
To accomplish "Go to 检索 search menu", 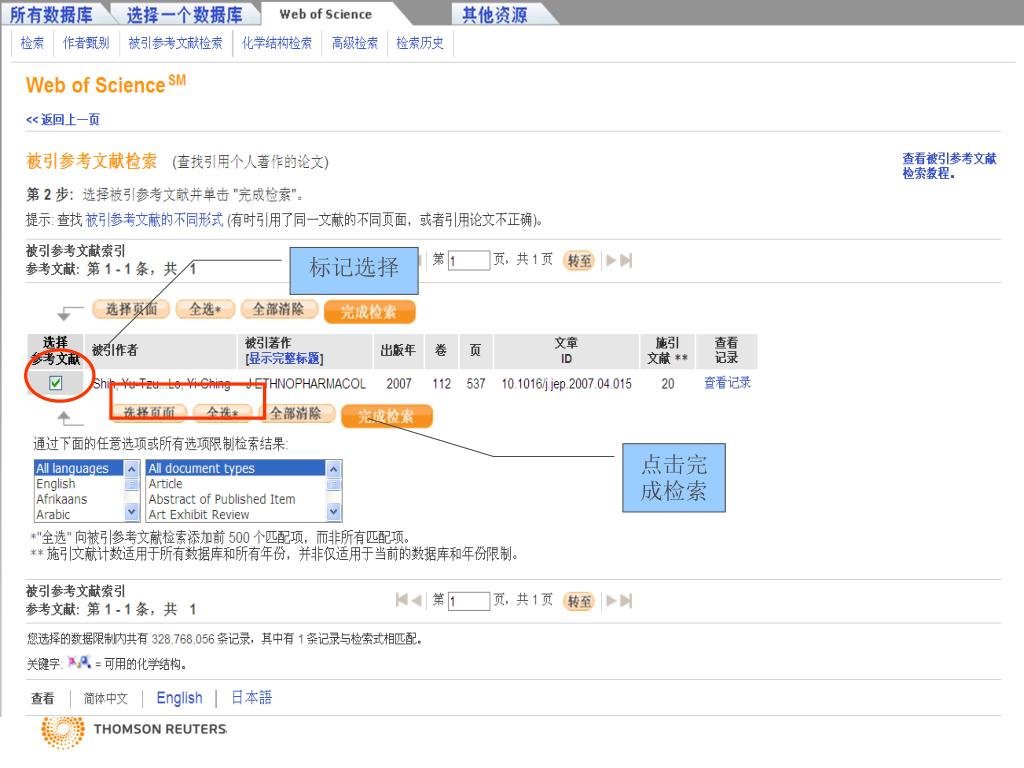I will (32, 43).
